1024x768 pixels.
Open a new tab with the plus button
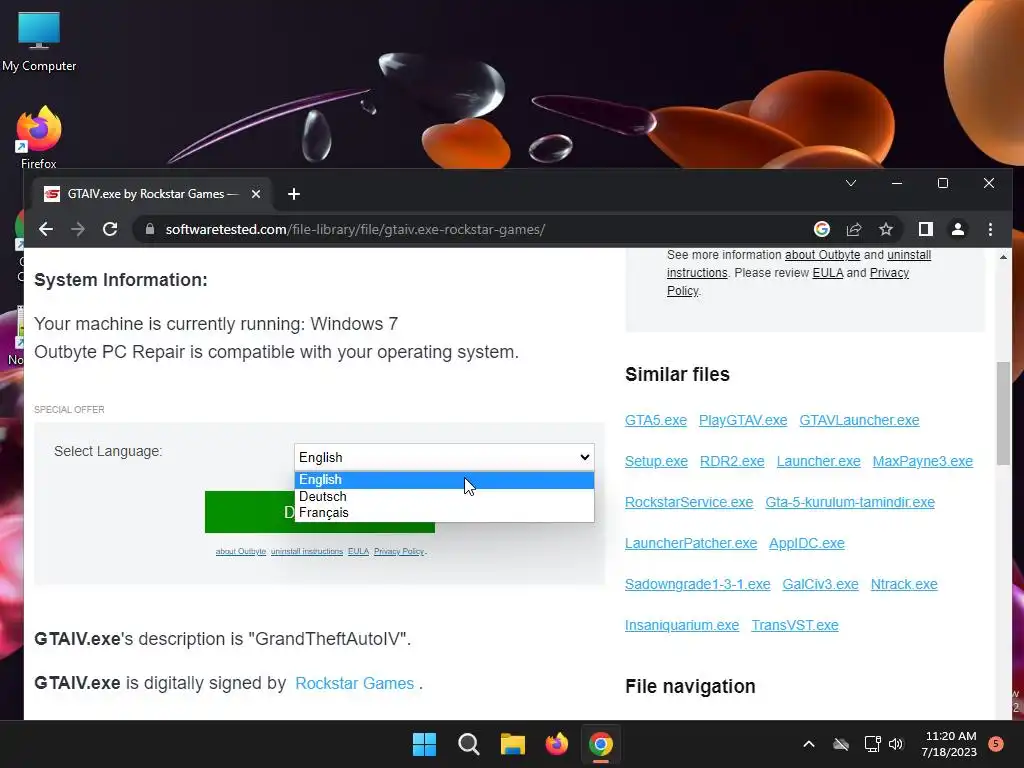[x=294, y=194]
